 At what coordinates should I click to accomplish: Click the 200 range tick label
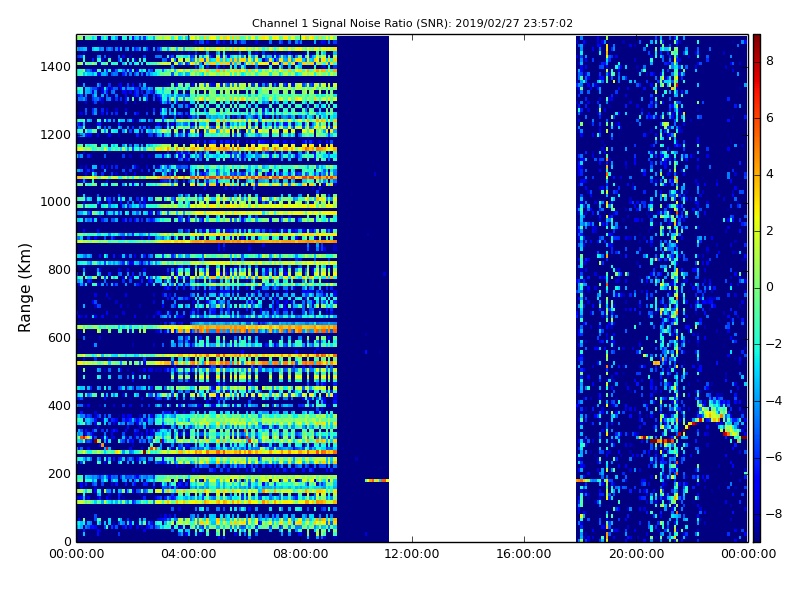coord(60,473)
